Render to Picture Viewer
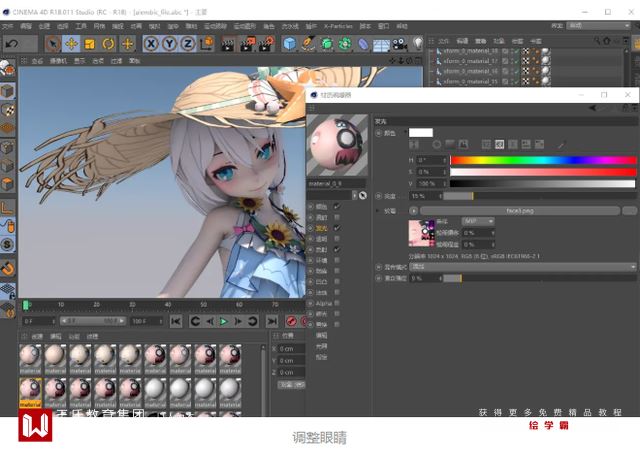640x455 pixels. 247,44
